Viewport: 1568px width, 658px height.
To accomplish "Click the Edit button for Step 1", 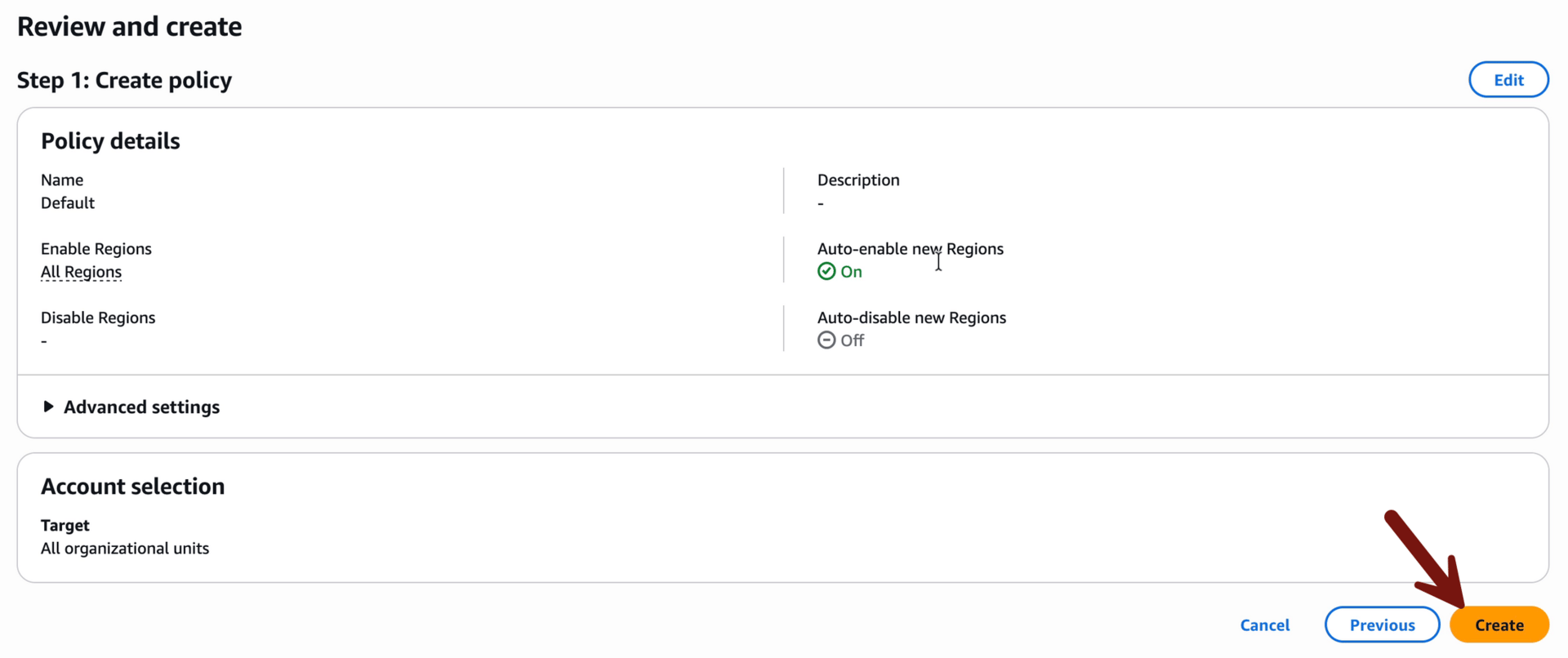I will coord(1508,80).
